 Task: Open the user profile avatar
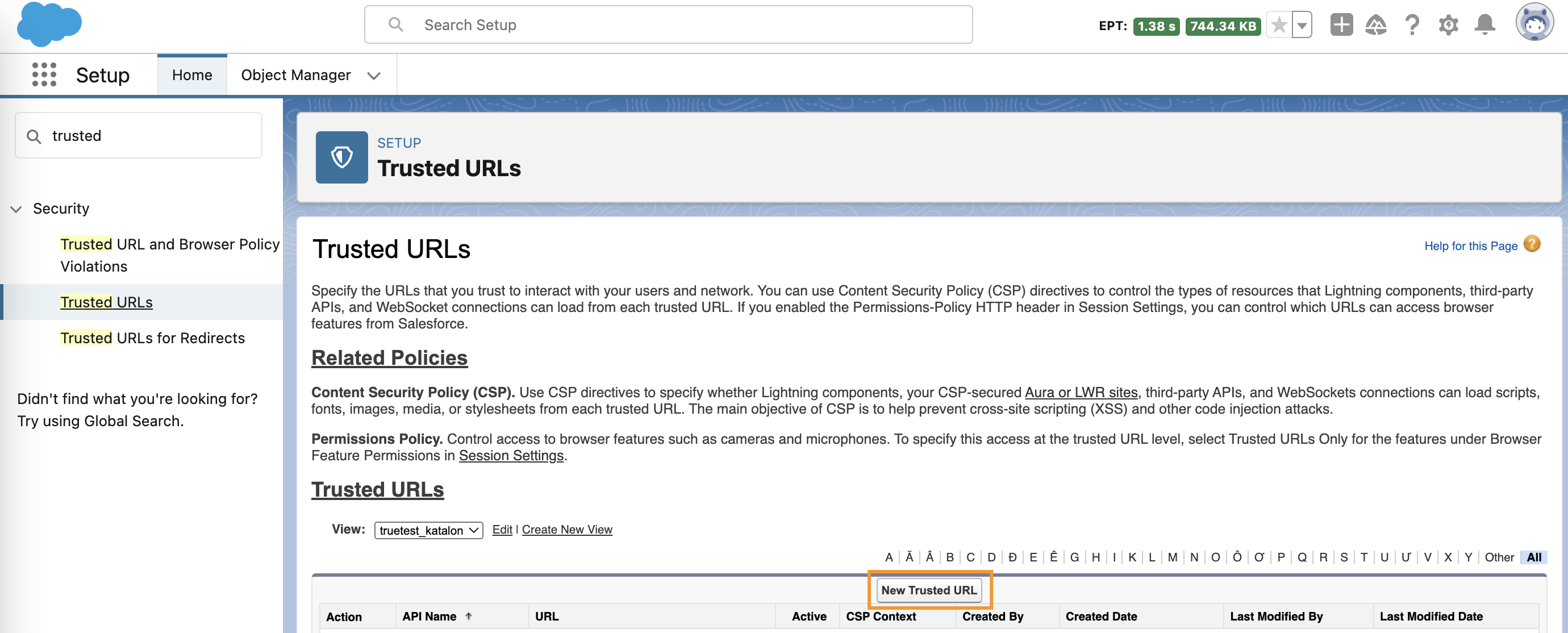coord(1534,23)
